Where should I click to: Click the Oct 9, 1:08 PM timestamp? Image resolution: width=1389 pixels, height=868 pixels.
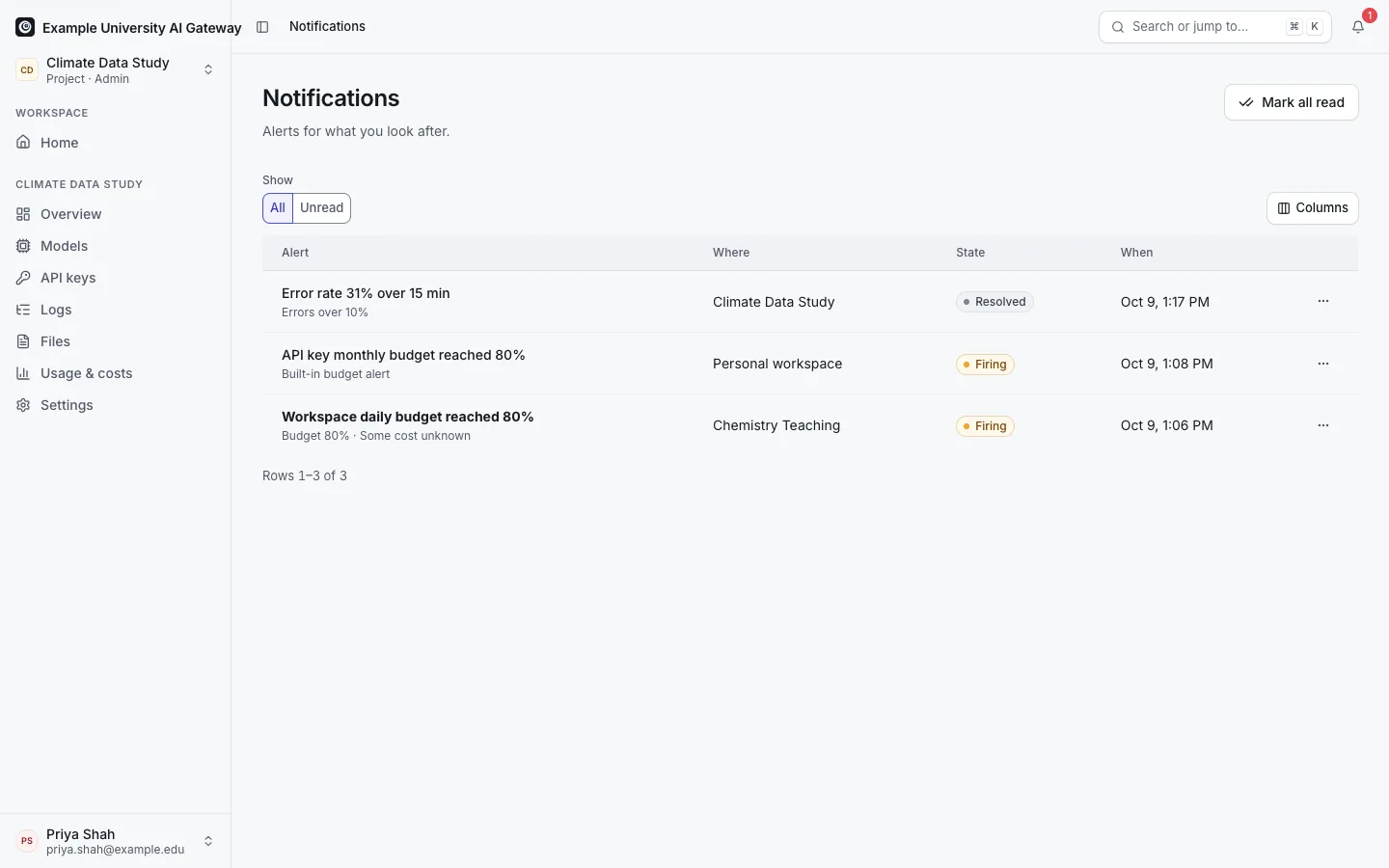1167,364
